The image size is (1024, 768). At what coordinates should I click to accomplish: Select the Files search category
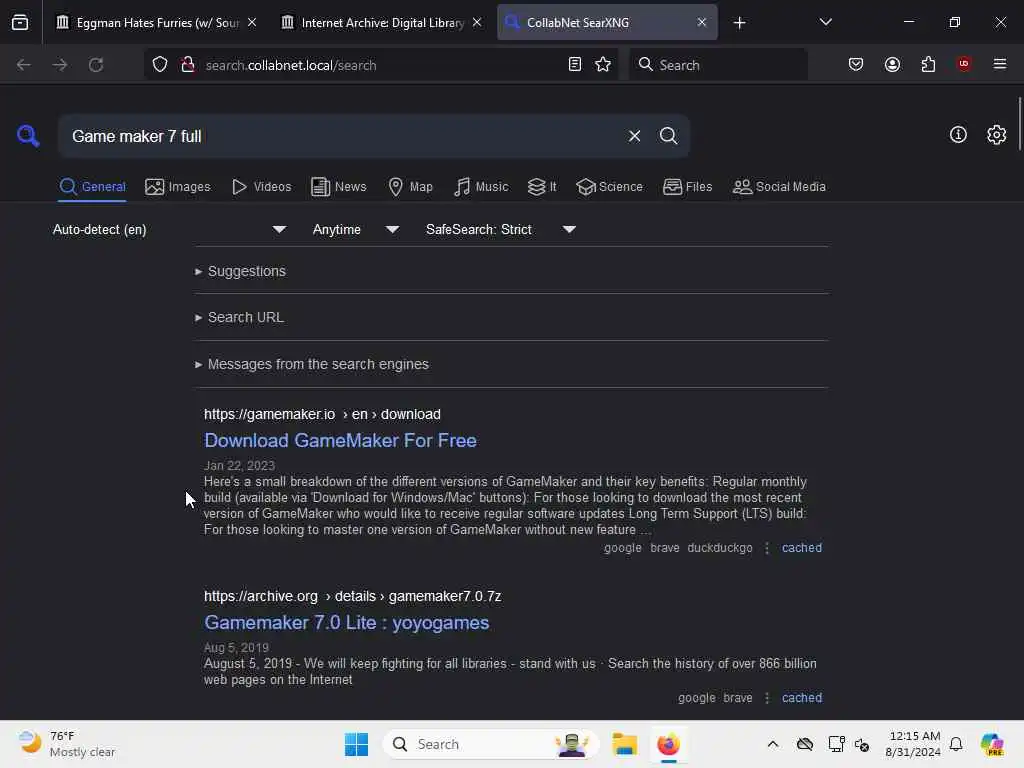tap(687, 187)
